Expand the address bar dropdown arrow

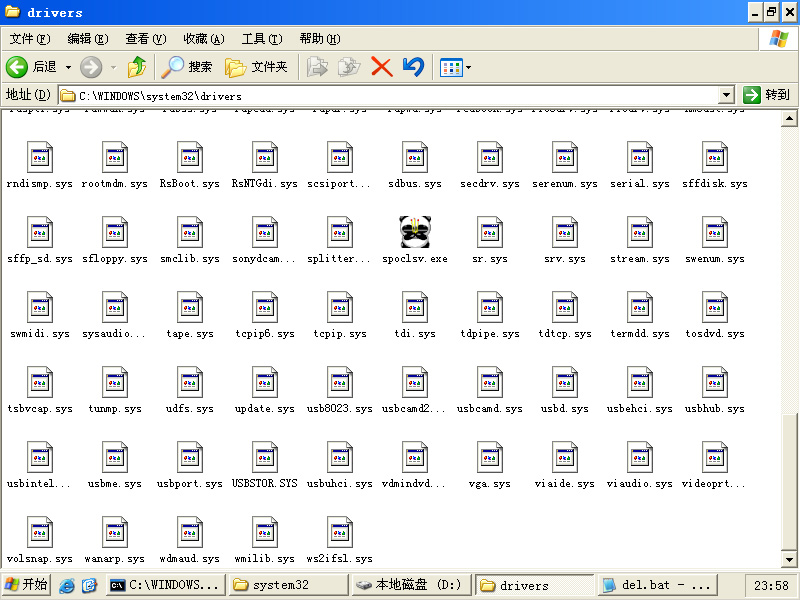point(727,95)
